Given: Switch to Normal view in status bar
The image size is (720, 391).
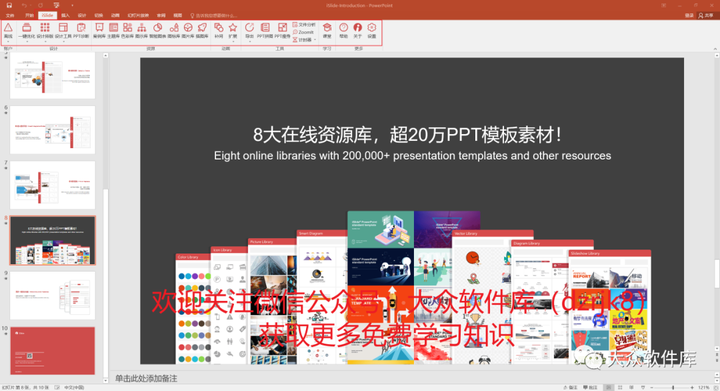Looking at the screenshot, I should (x=608, y=388).
